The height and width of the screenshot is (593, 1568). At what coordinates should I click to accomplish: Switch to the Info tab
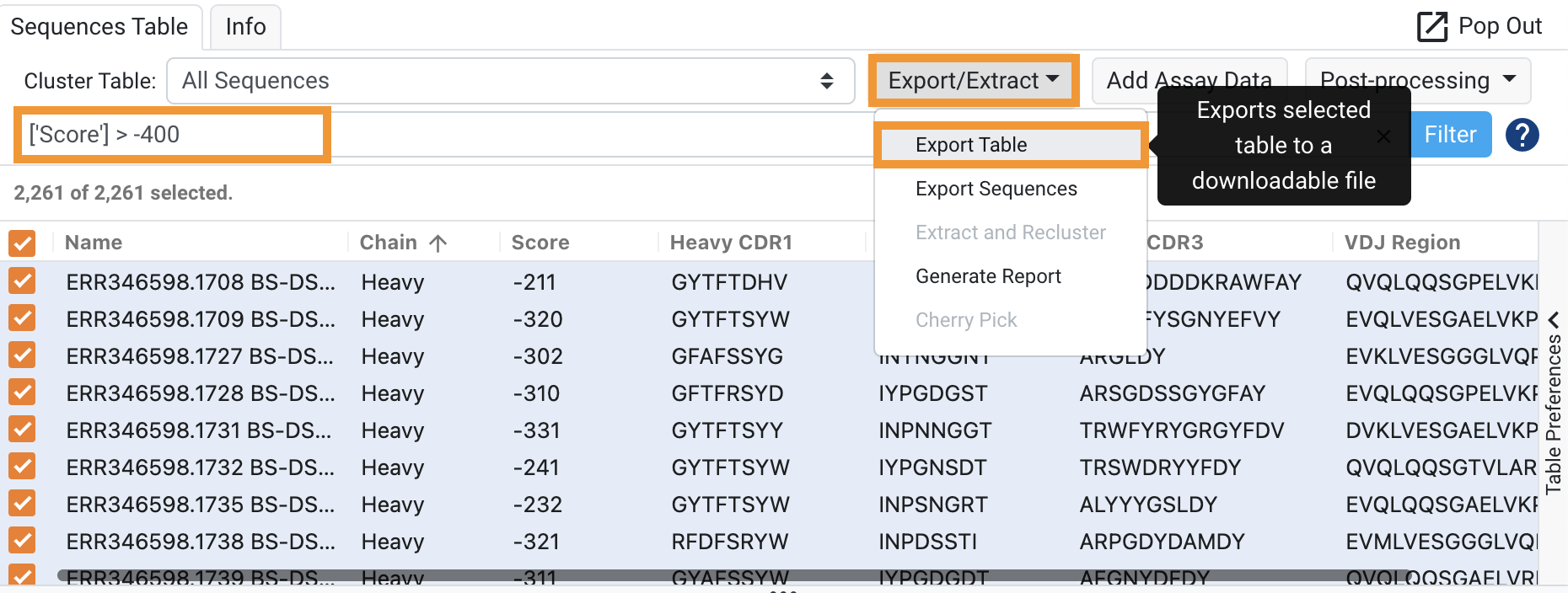[x=245, y=27]
